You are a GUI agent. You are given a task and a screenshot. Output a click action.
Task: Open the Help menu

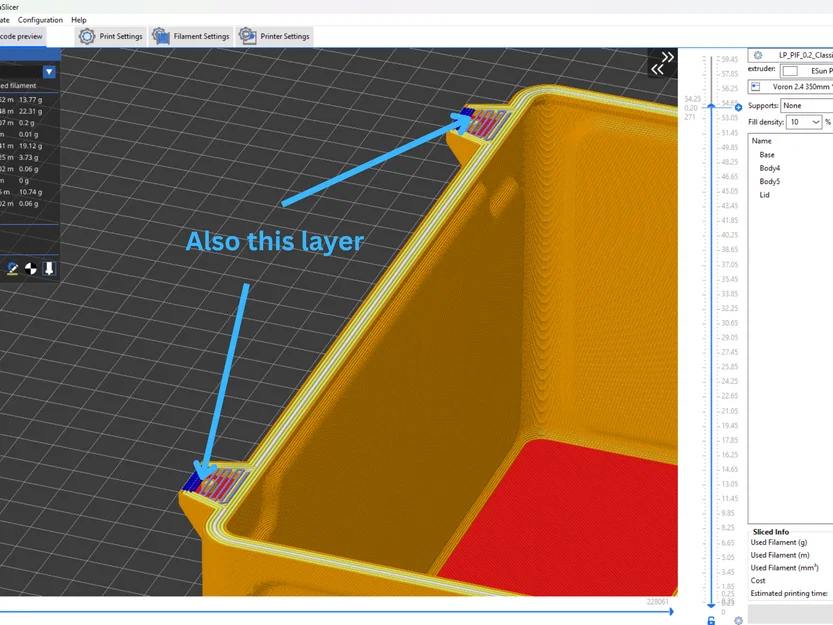click(x=79, y=20)
